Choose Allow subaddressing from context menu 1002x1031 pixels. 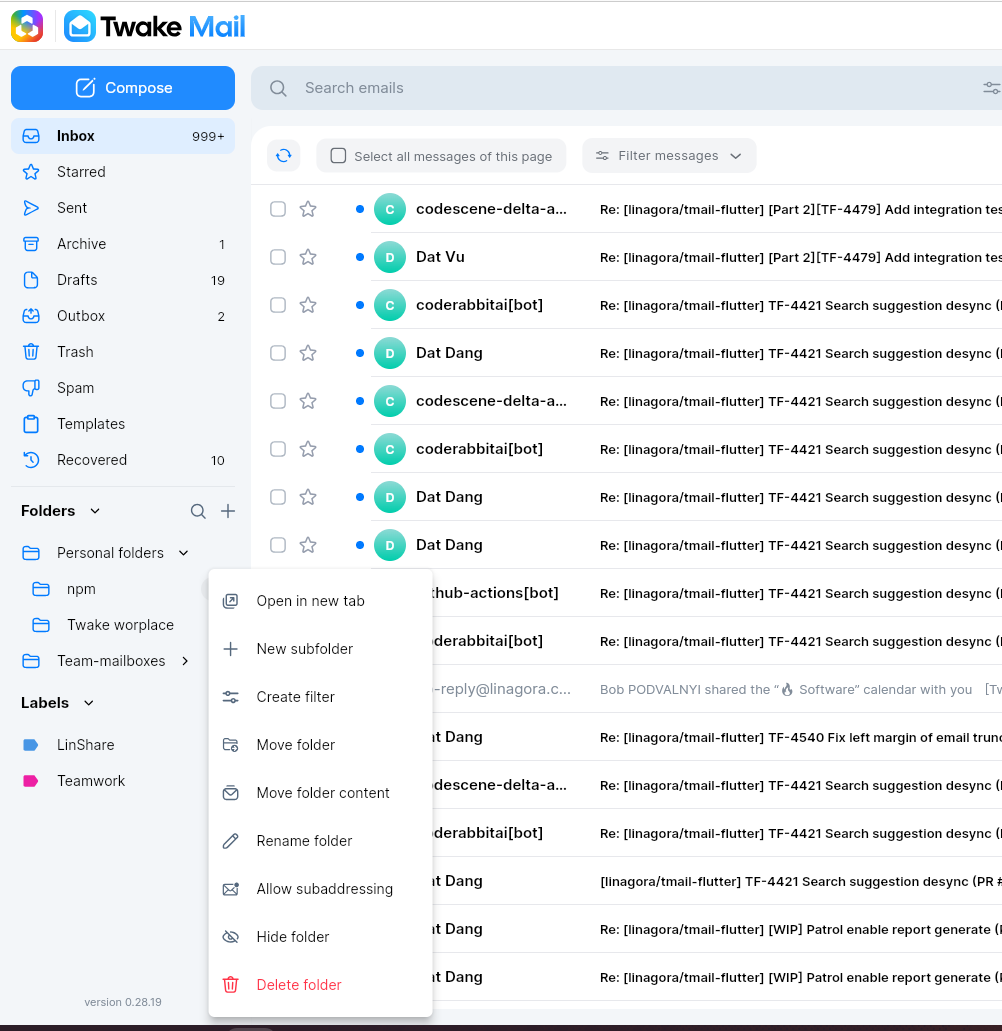(320, 889)
